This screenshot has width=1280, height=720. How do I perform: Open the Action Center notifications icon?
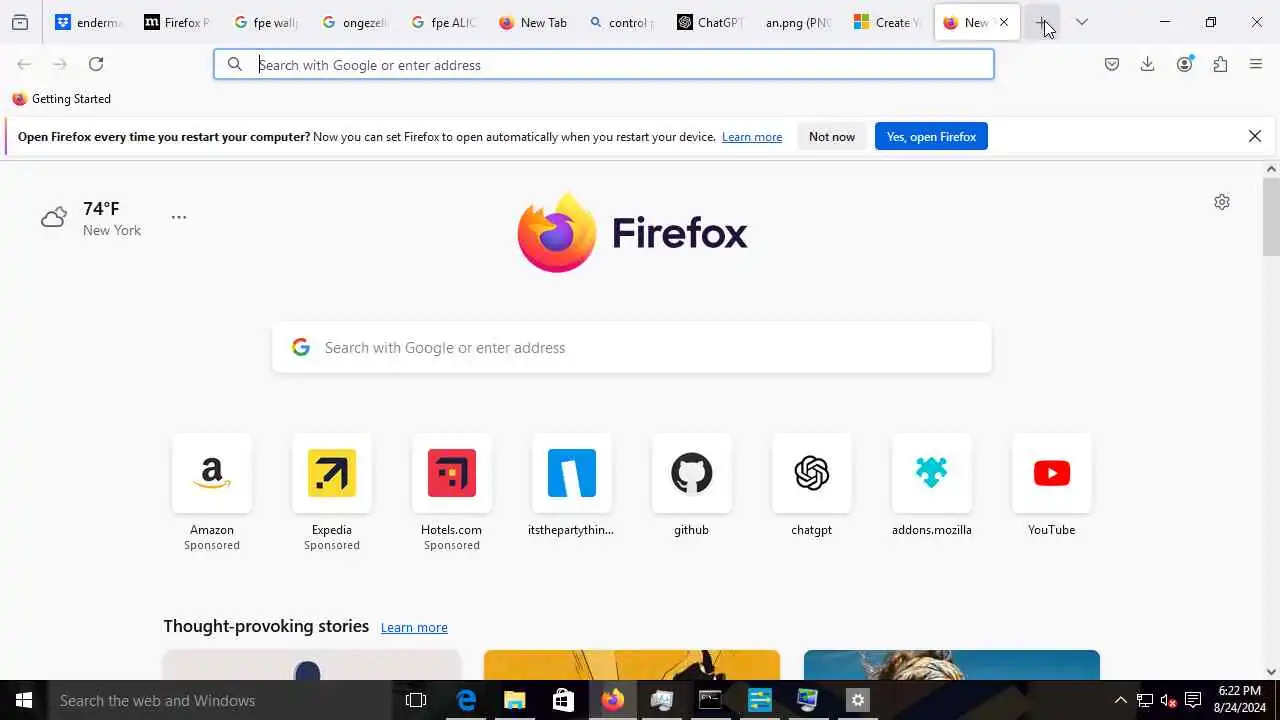(x=1193, y=700)
